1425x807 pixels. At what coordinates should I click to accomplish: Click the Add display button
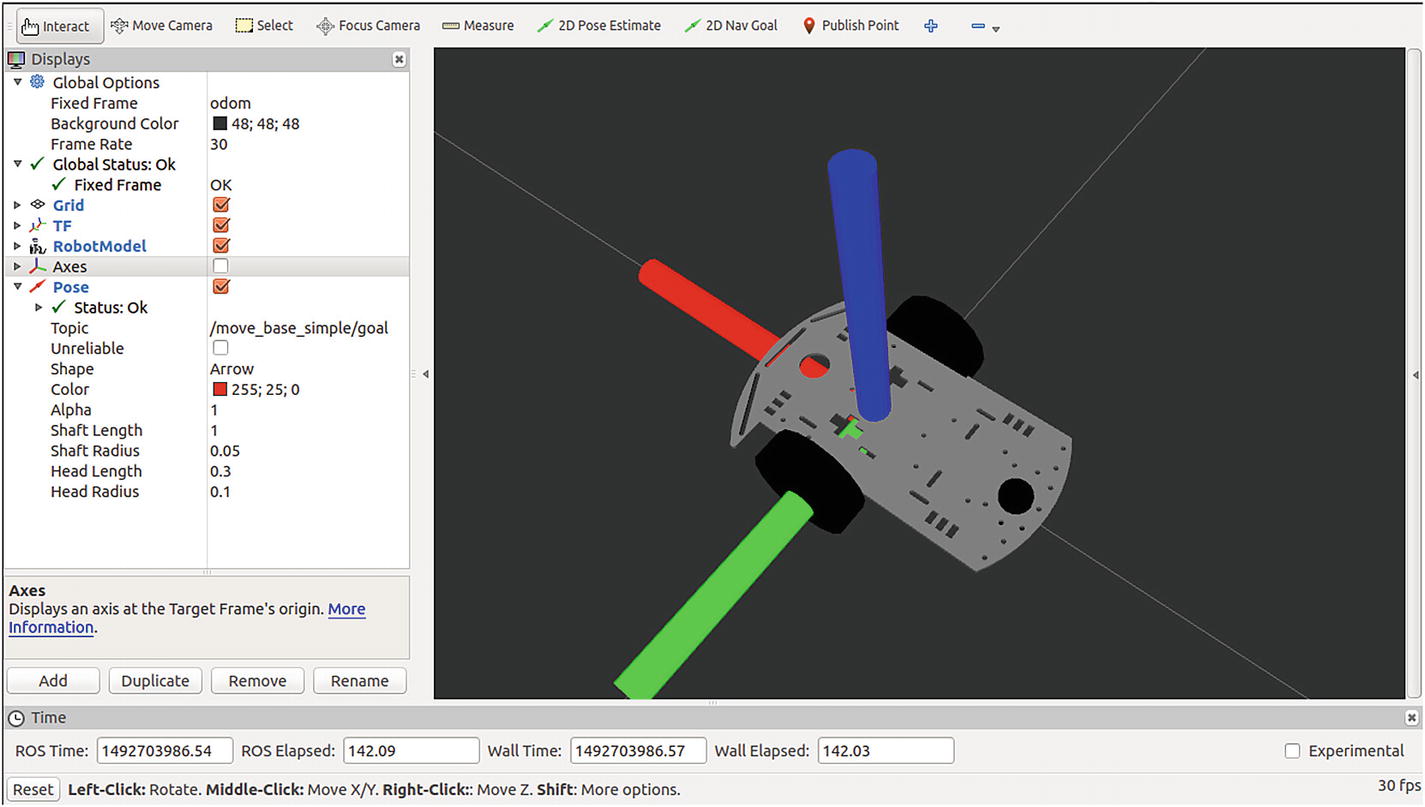coord(53,681)
